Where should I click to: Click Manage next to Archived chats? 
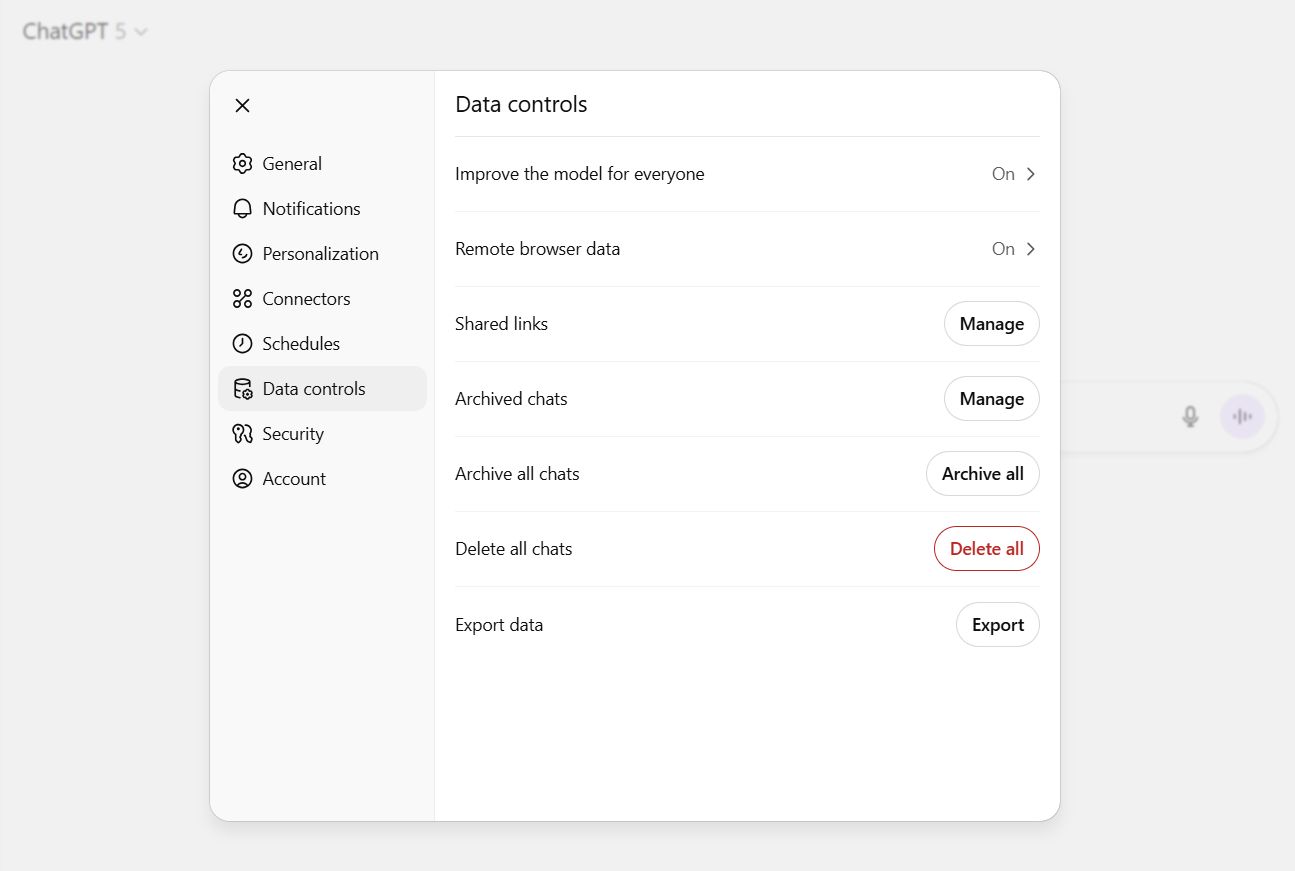(992, 399)
